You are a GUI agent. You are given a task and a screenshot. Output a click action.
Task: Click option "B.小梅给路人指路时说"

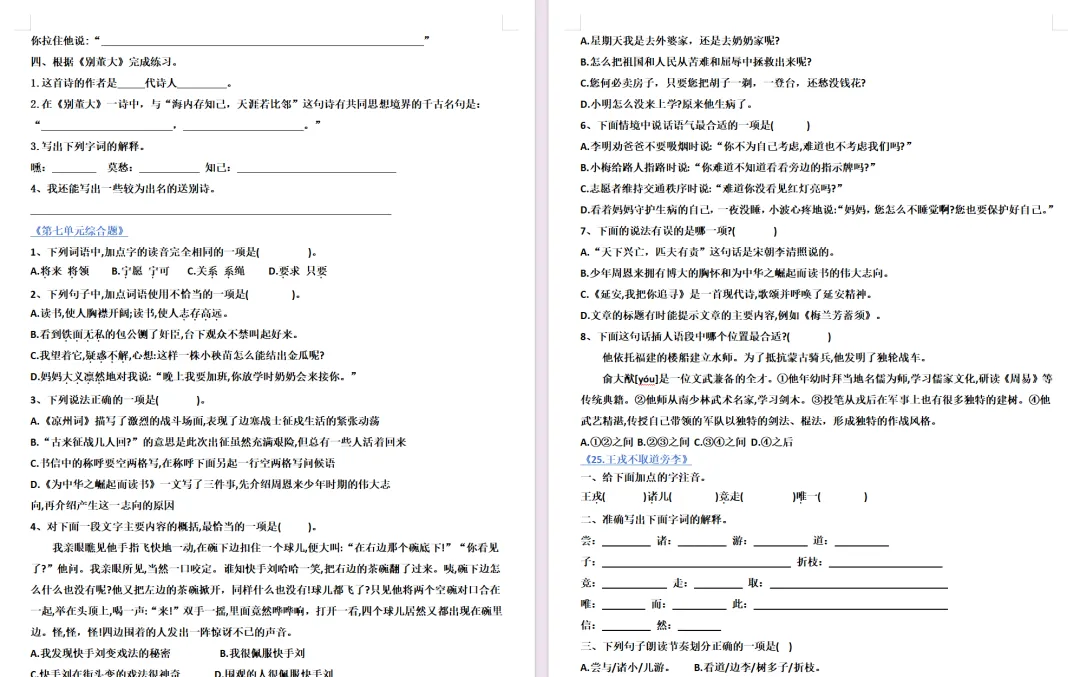[x=729, y=167]
